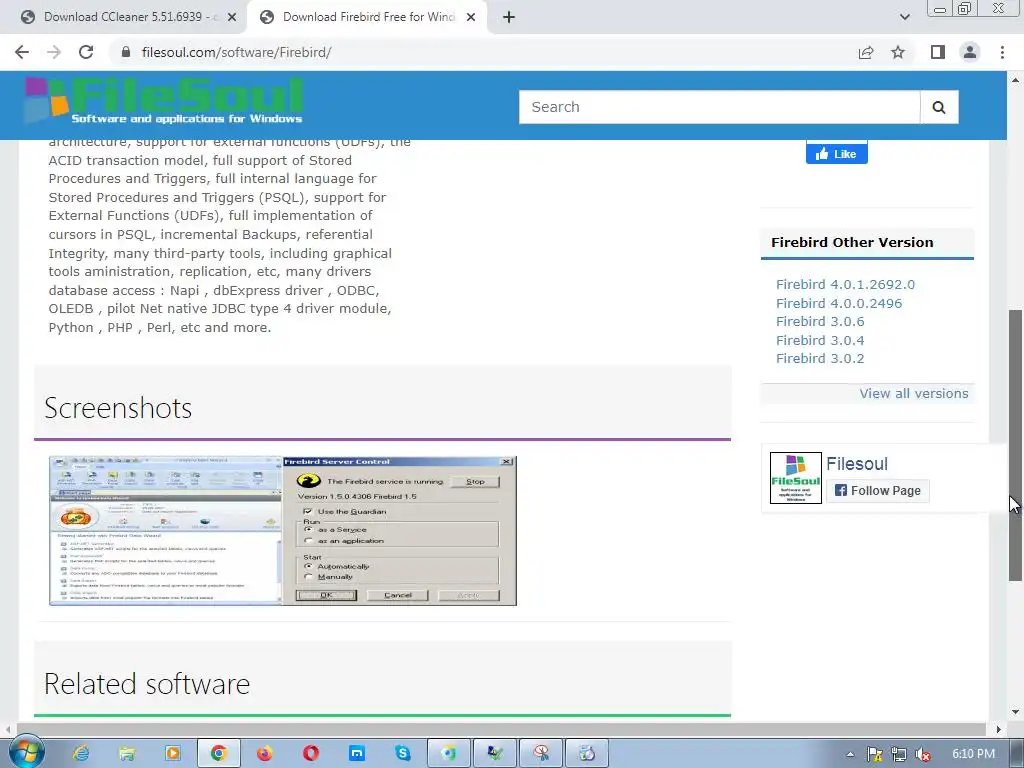1024x768 pixels.
Task: Click the vertical scrollbar thumb
Action: point(1015,445)
